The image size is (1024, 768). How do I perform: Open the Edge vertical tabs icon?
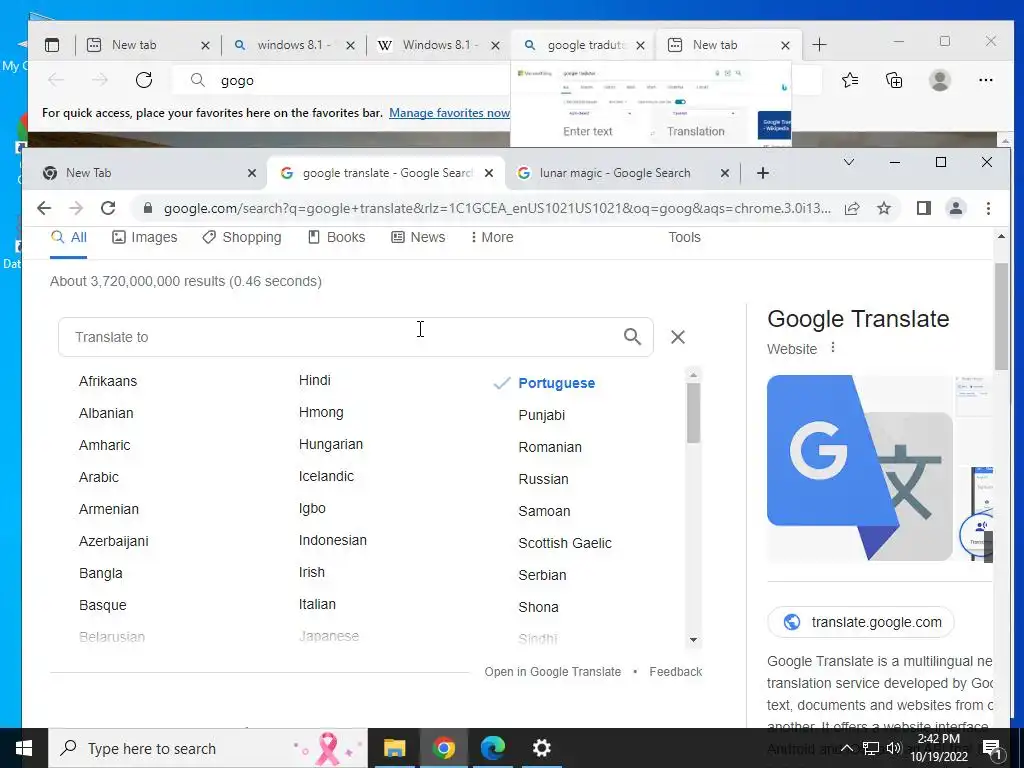pos(52,45)
